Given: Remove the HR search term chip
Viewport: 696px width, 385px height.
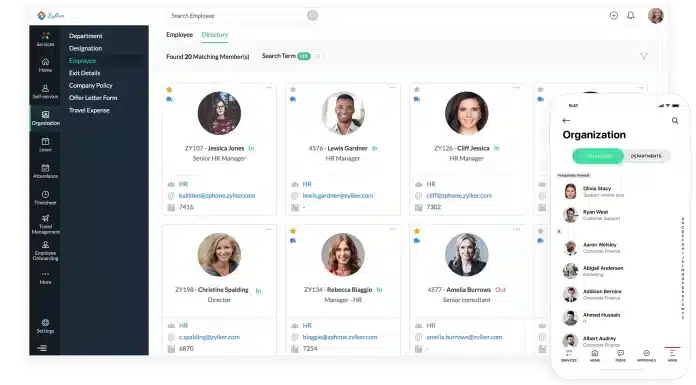Looking at the screenshot, I should coord(318,56).
